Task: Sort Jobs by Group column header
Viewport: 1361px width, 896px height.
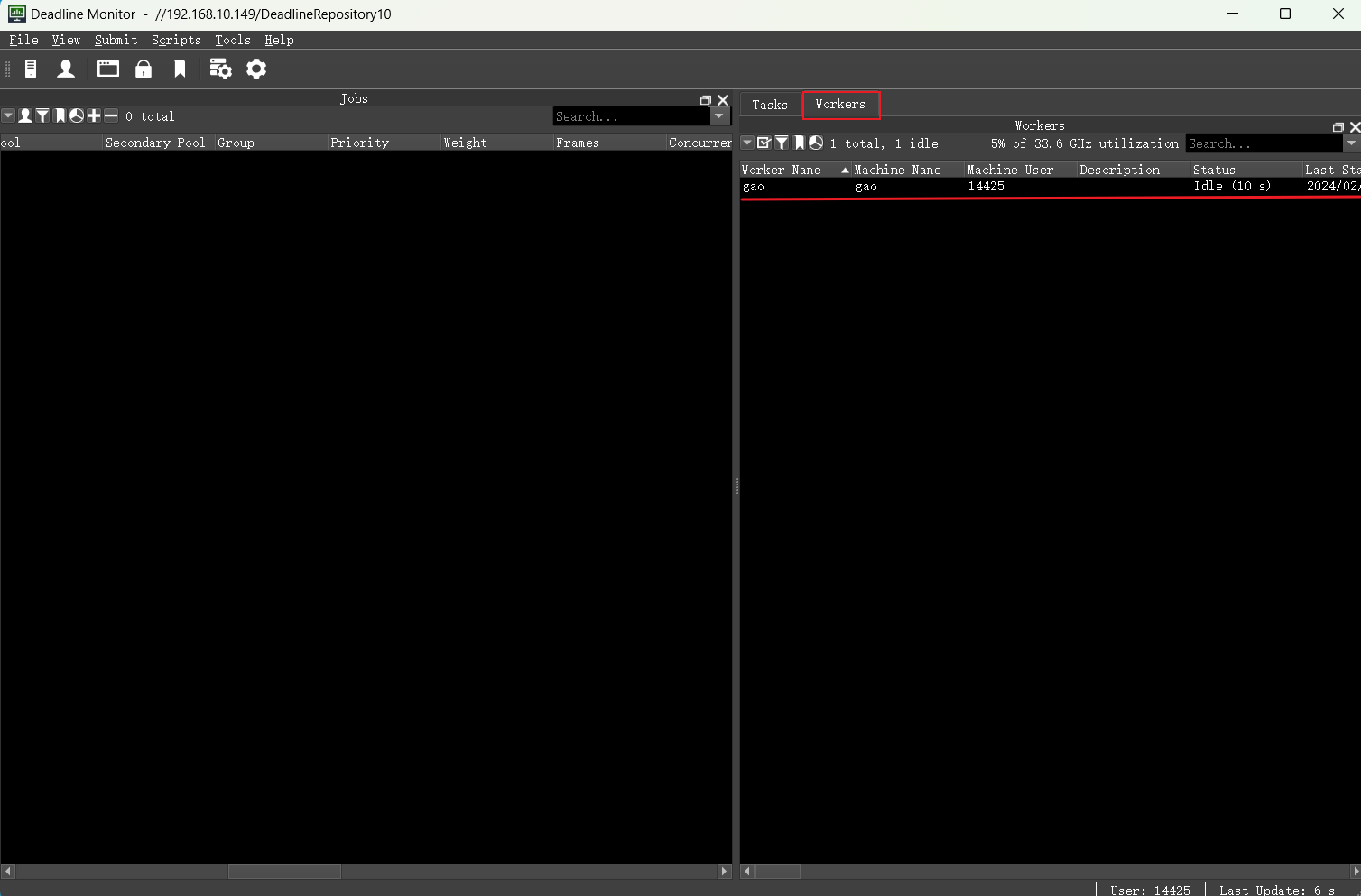Action: [272, 143]
